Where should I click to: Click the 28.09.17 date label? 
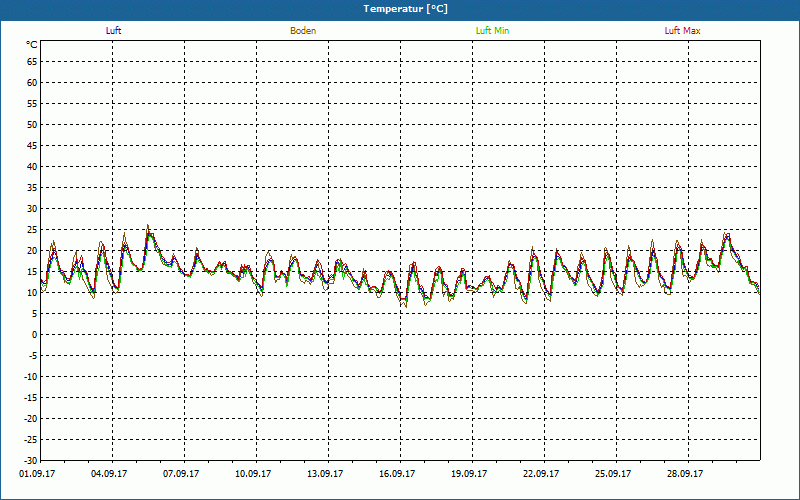685,474
